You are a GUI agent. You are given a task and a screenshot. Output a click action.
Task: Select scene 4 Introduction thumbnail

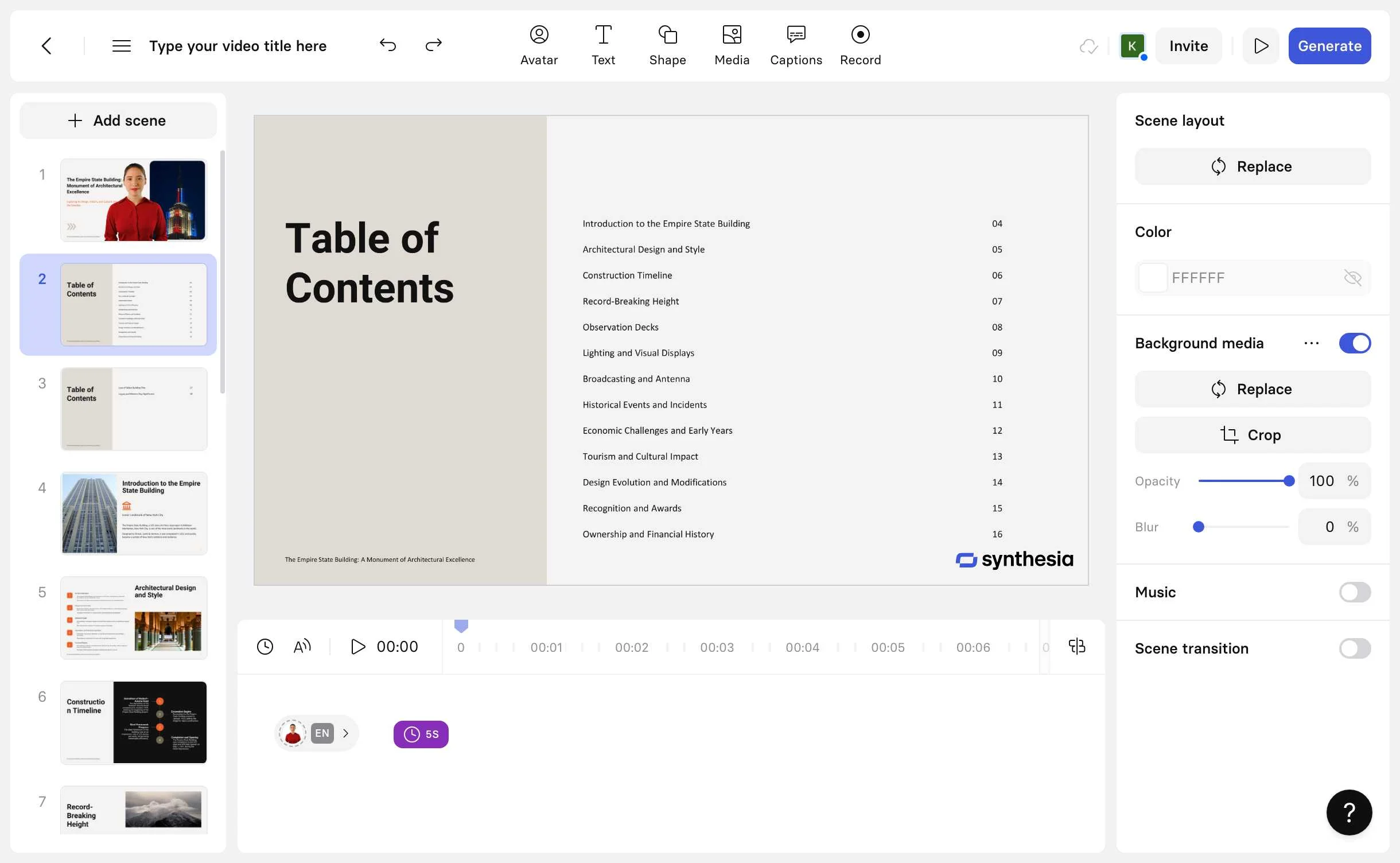(134, 514)
